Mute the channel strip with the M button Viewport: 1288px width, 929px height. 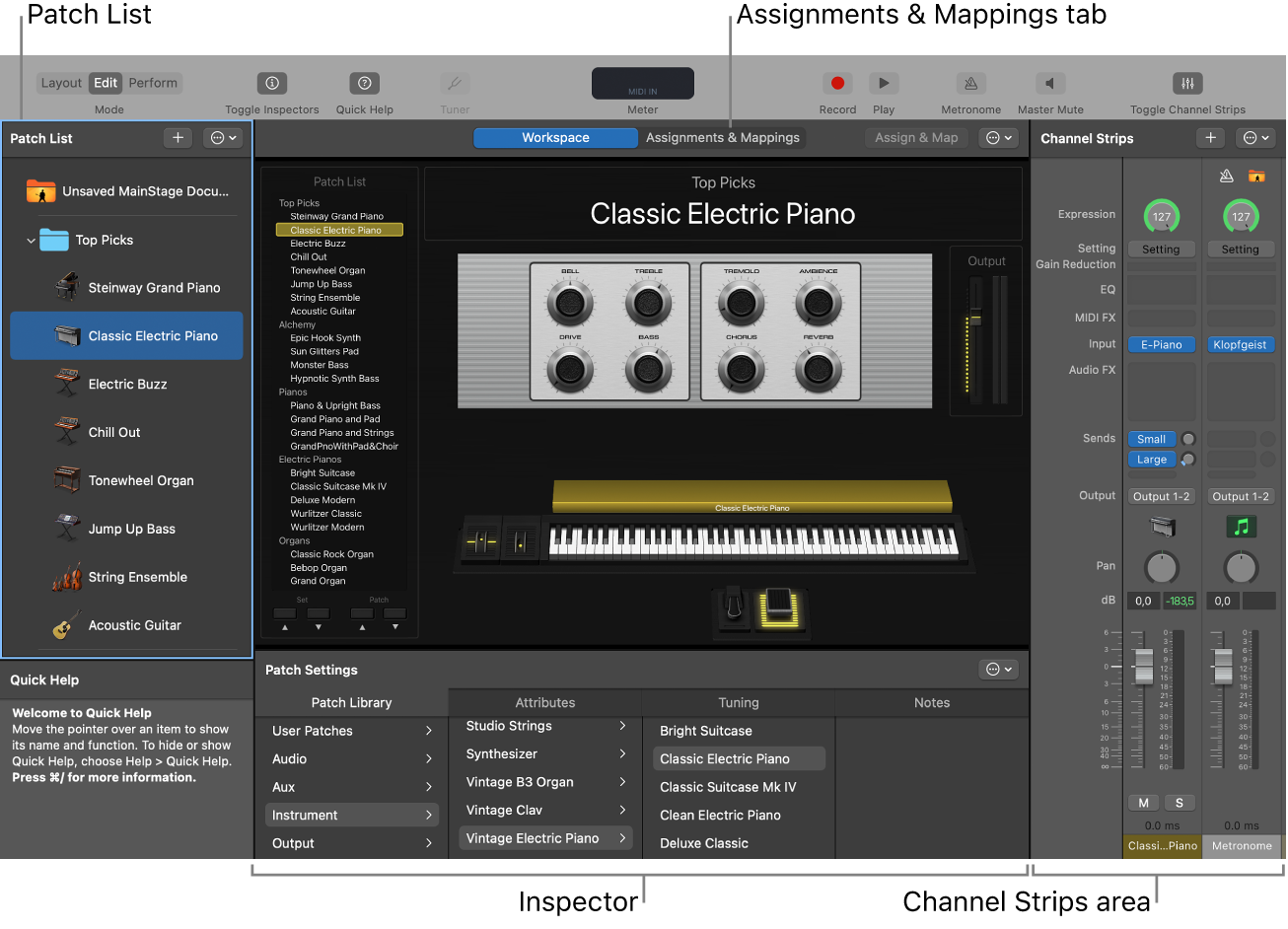1143,802
